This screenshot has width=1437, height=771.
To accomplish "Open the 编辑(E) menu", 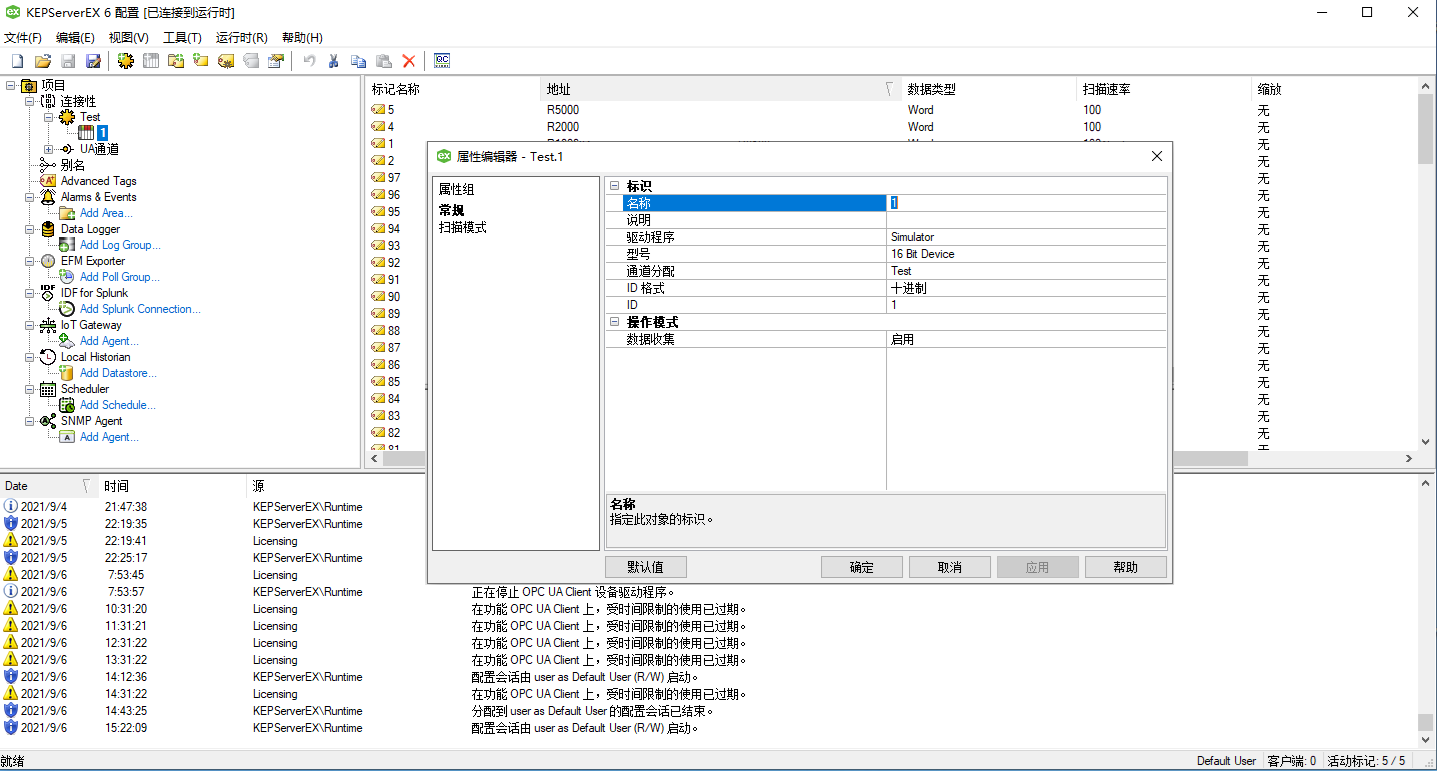I will tap(75, 37).
